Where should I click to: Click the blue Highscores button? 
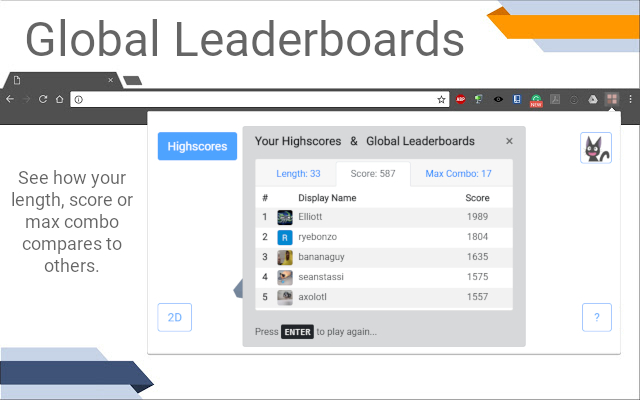tap(197, 146)
